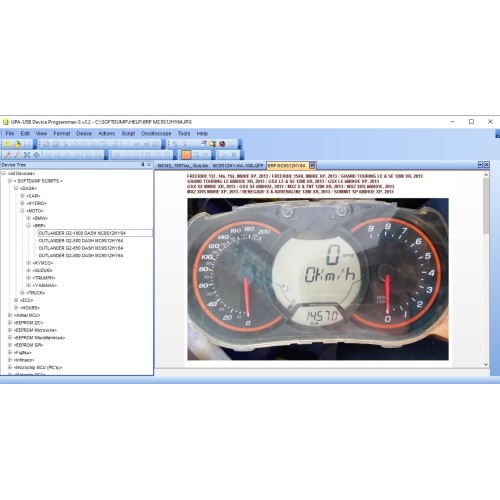
Task: Open the Device menu
Action: click(84, 133)
